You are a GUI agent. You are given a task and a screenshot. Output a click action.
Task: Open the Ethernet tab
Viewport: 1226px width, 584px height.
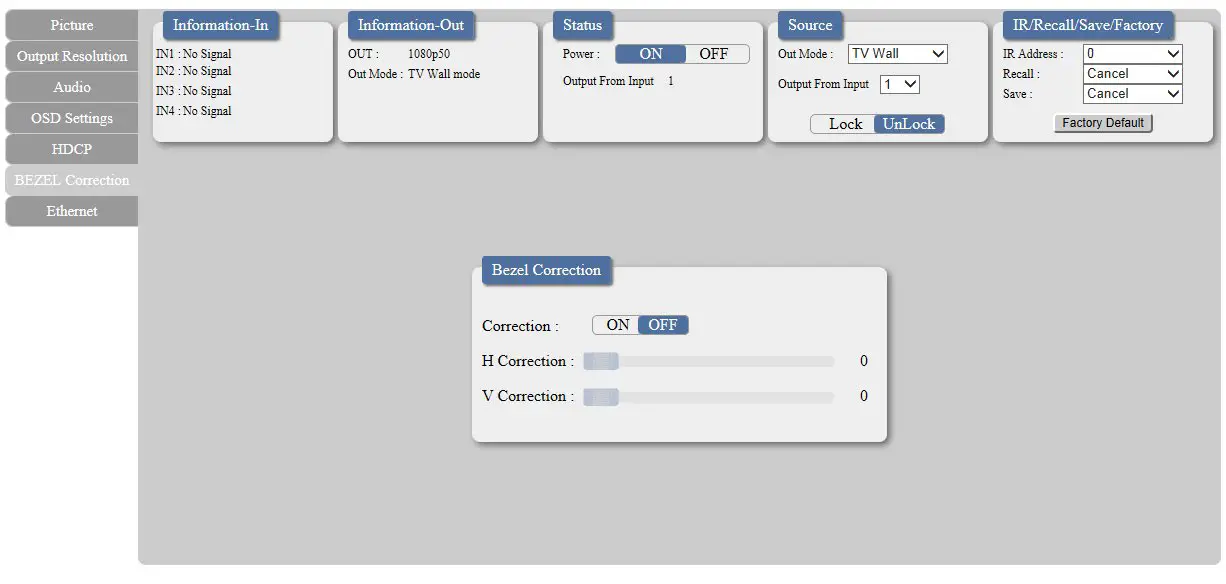[72, 211]
